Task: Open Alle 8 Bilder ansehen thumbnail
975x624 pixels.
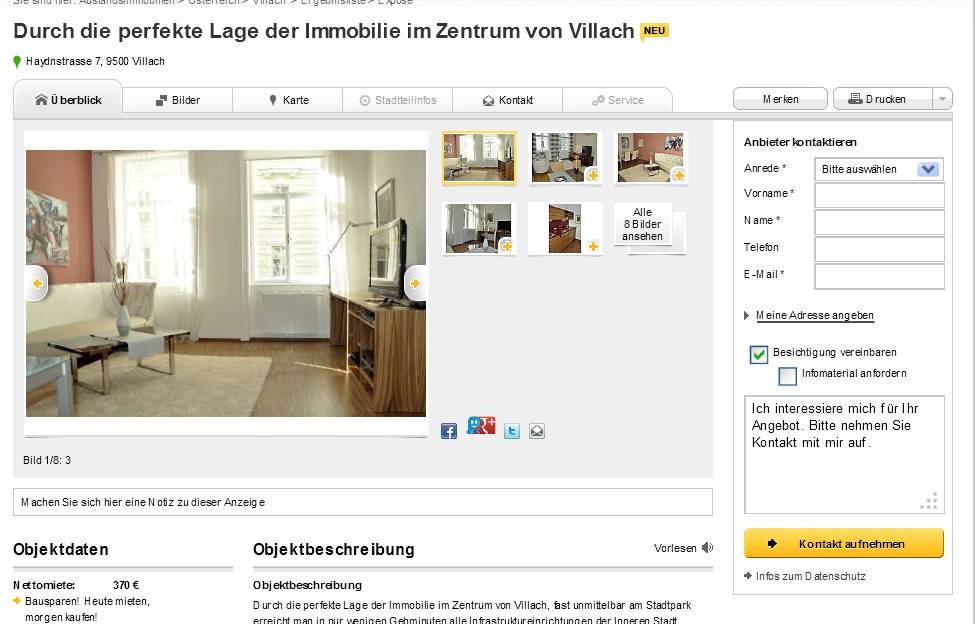Action: tap(643, 224)
